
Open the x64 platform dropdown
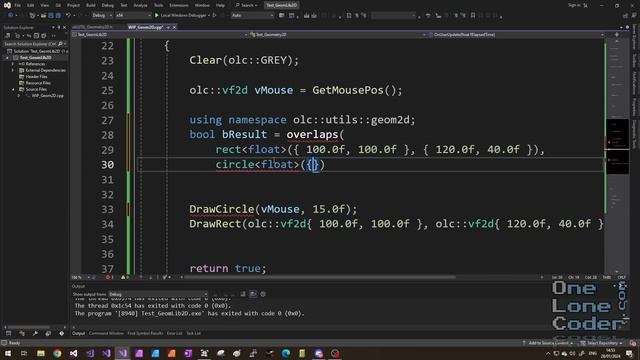(x=133, y=16)
